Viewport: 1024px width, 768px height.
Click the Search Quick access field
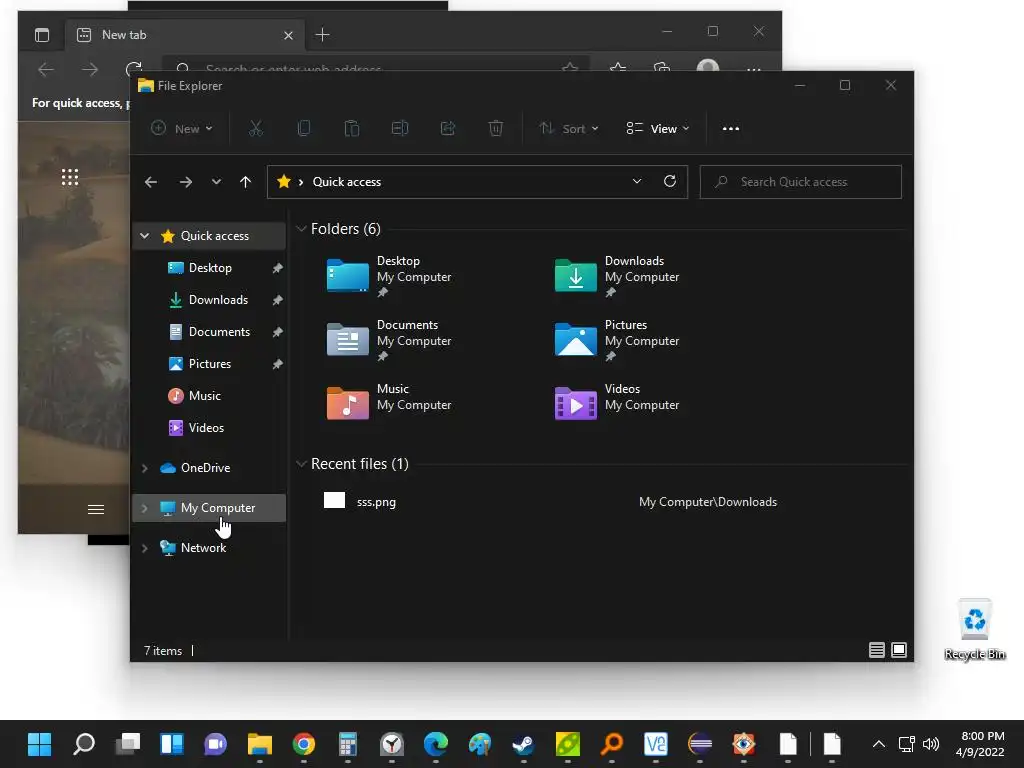(x=801, y=182)
